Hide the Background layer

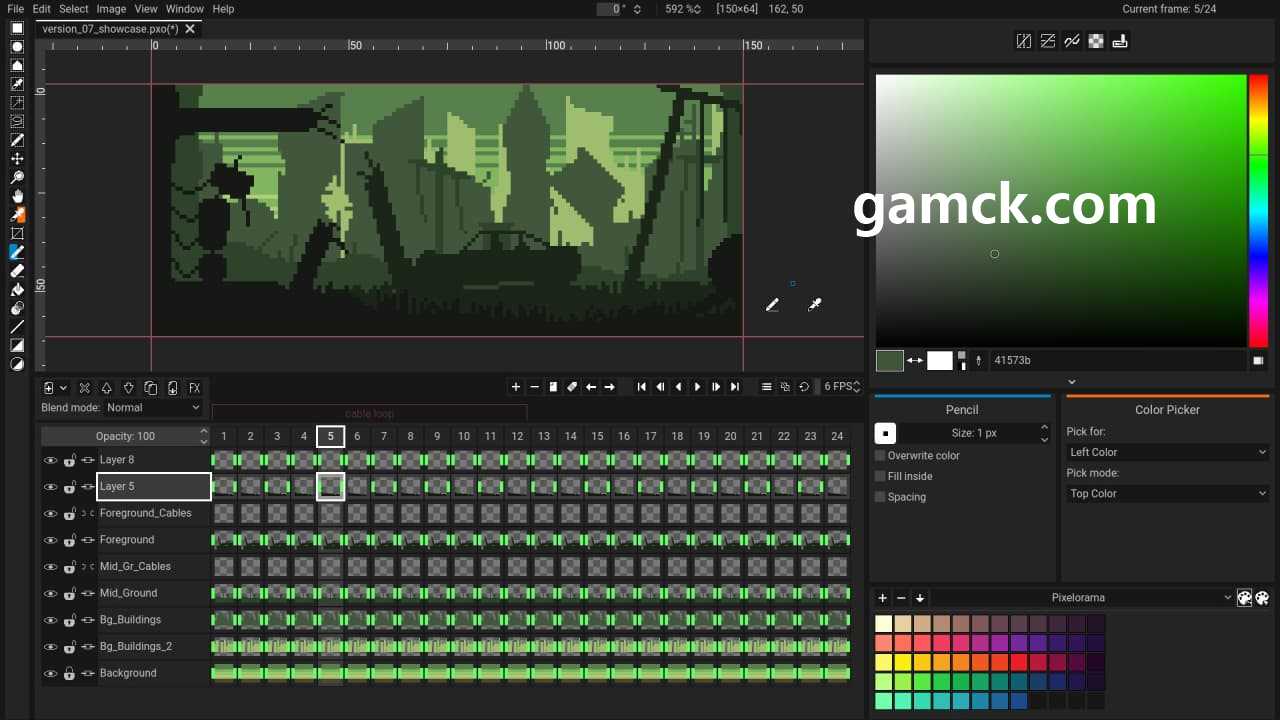pyautogui.click(x=50, y=673)
